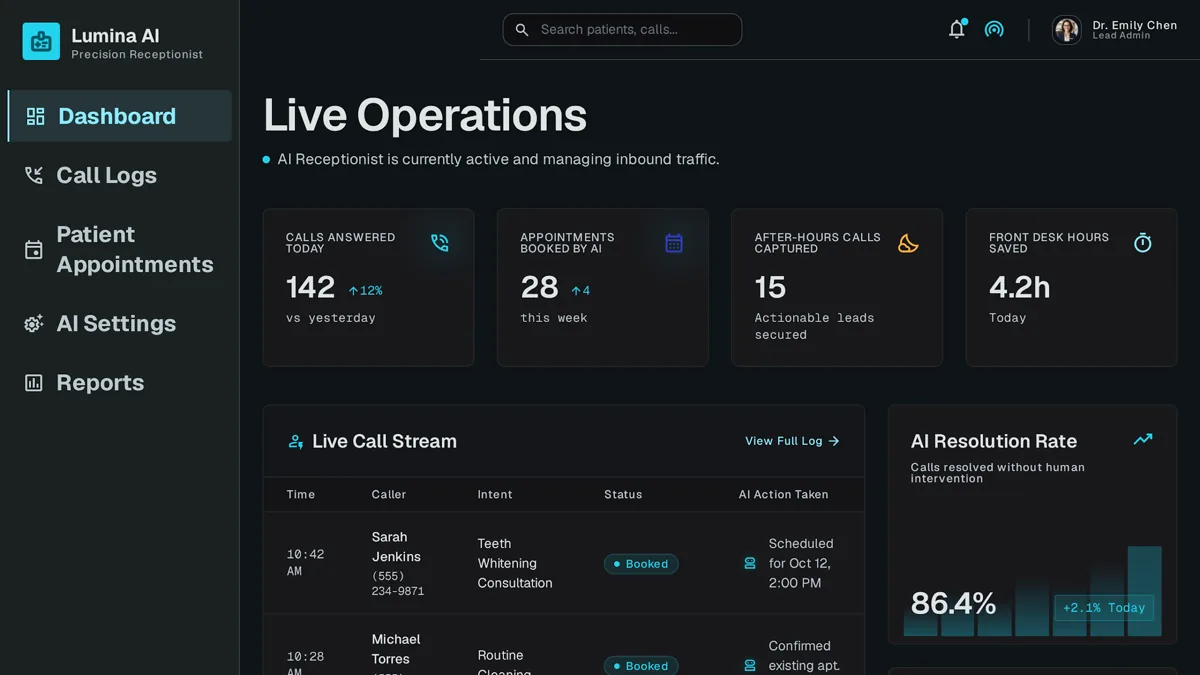Select the Calls Answered Today card
Screen dimensions: 1200x675
pyautogui.click(x=368, y=288)
